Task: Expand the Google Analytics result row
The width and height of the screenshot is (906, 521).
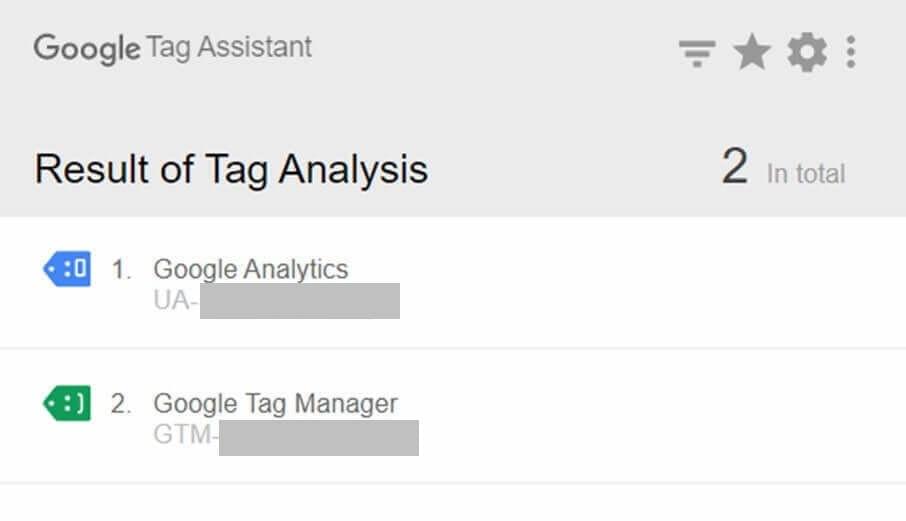Action: coord(453,282)
